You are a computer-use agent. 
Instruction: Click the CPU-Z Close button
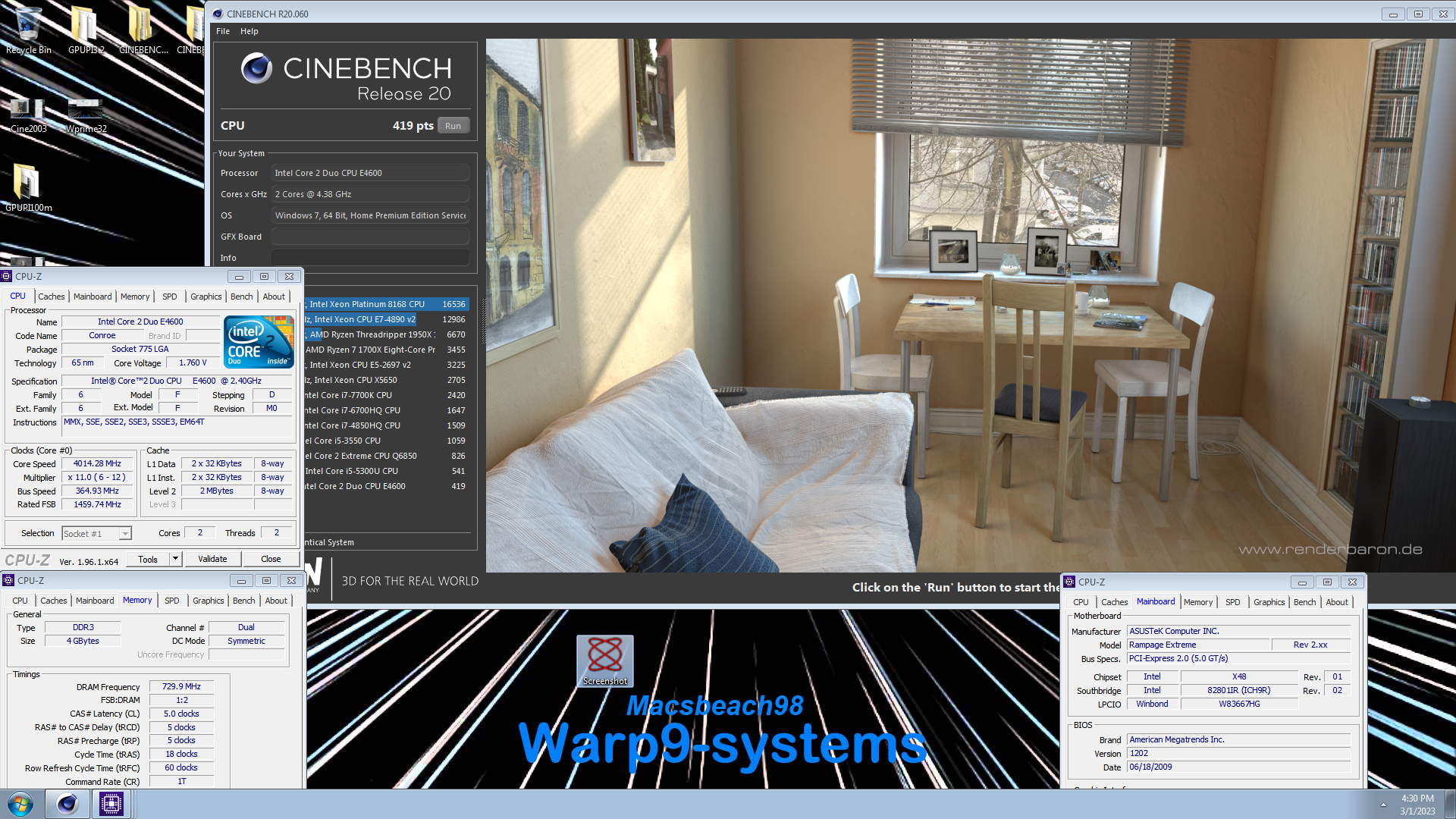tap(271, 559)
